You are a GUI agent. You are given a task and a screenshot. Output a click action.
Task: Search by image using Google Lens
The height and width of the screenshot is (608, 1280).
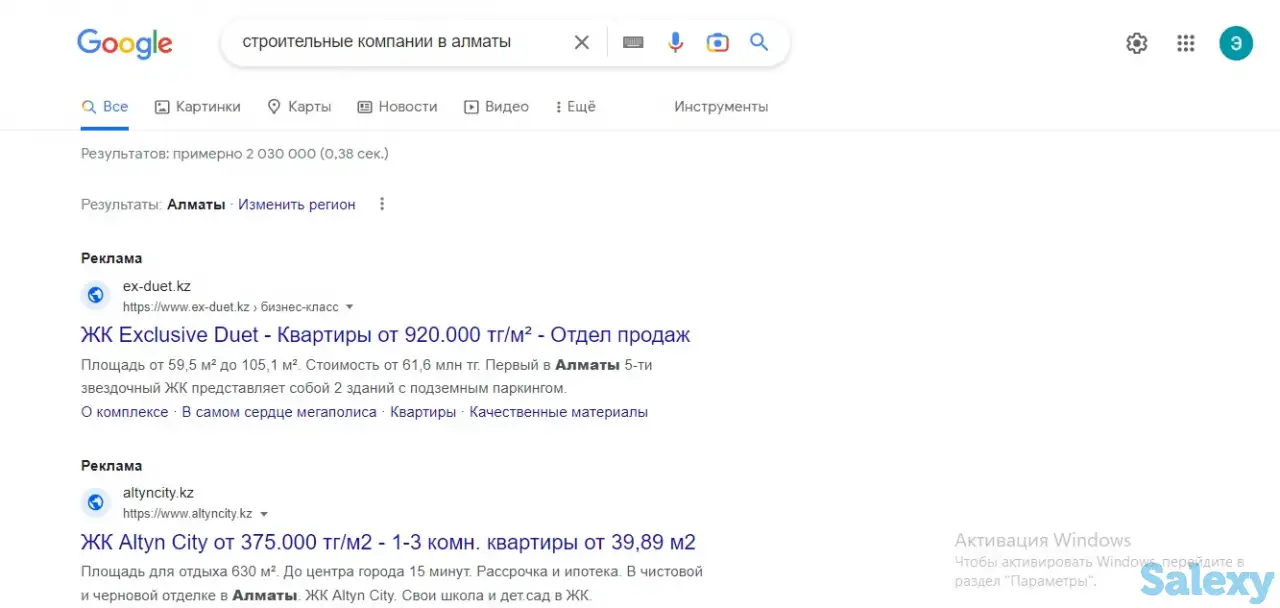tap(717, 42)
